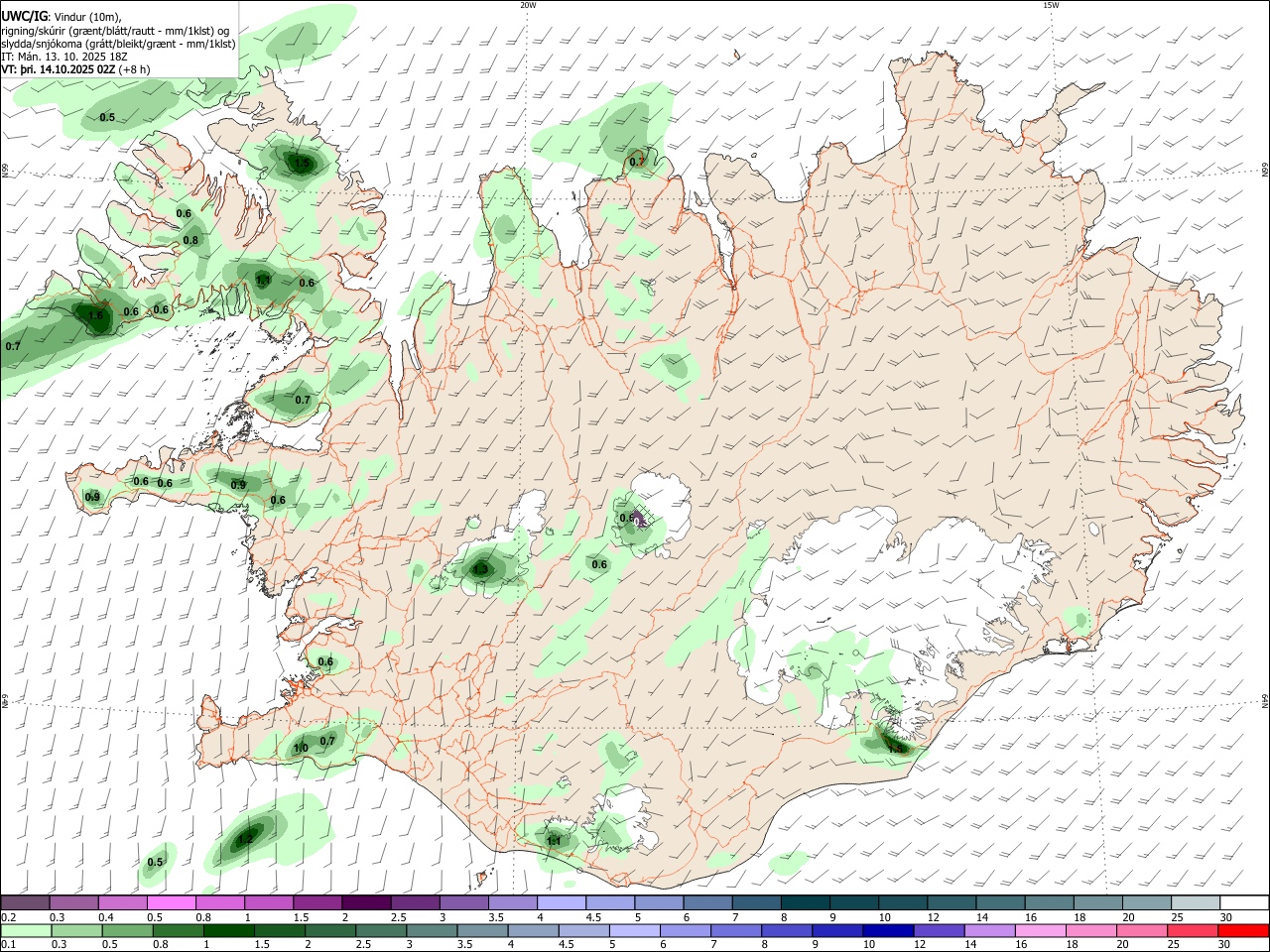Click the bright pink 0.5 swatch in upper legend

[172, 903]
